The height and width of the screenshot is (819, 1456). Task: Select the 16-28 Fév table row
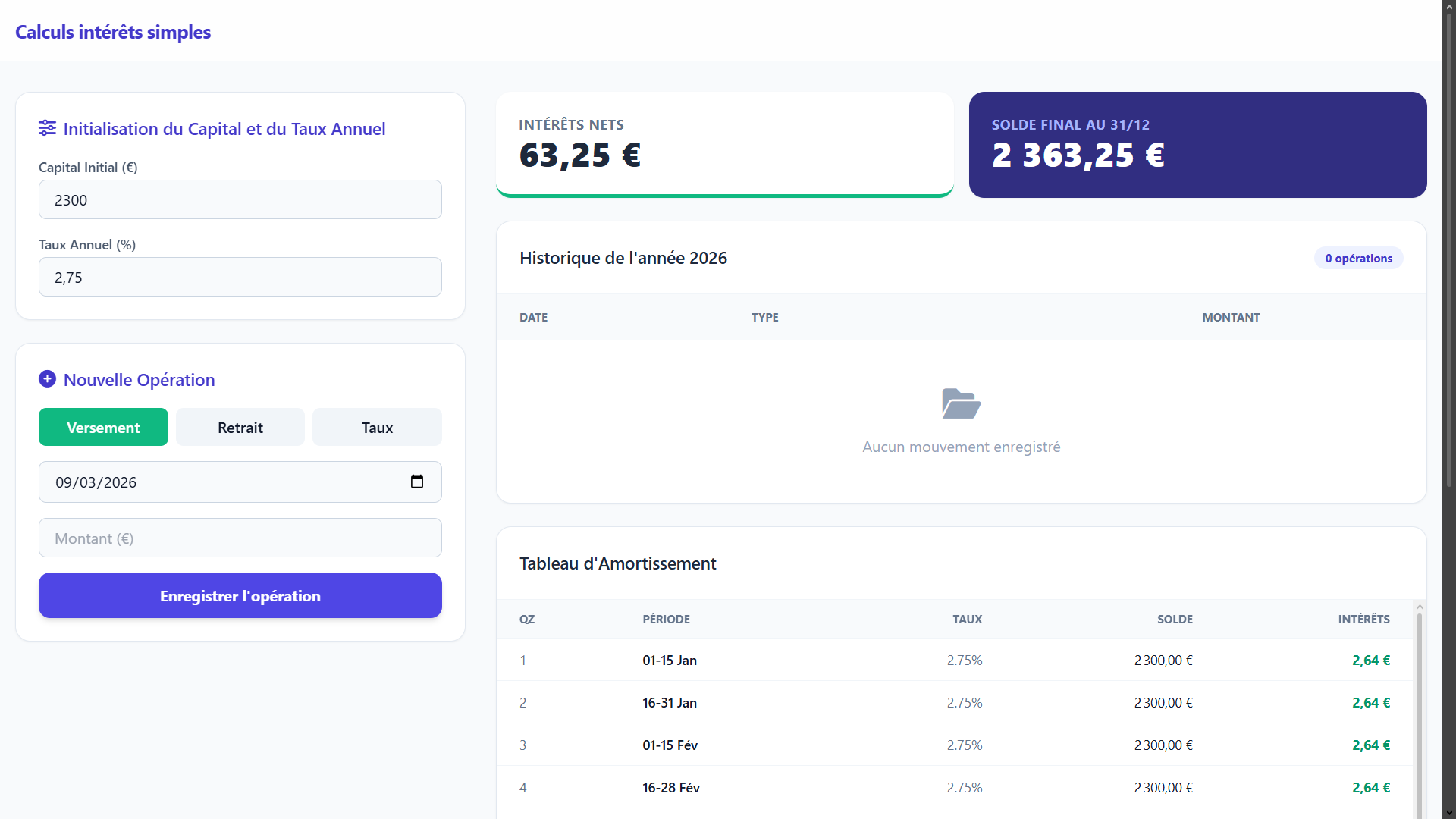955,788
